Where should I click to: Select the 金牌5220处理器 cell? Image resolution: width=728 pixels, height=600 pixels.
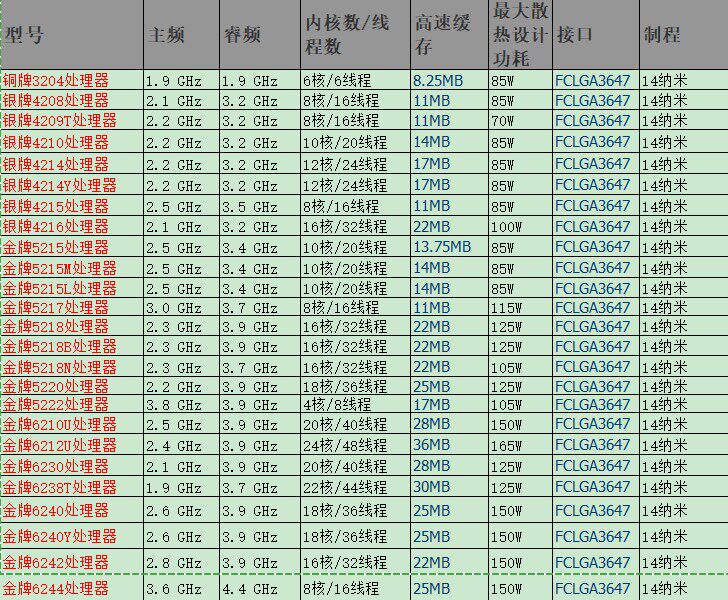[x=72, y=386]
